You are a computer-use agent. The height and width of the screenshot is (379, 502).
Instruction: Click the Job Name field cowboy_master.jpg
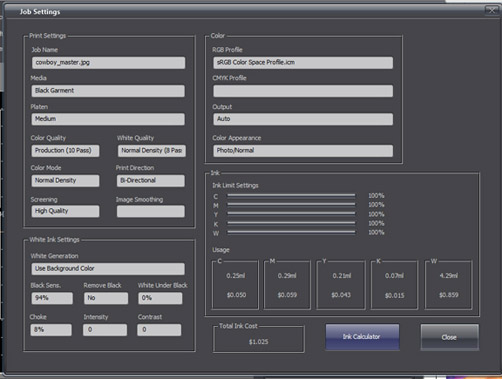(108, 63)
